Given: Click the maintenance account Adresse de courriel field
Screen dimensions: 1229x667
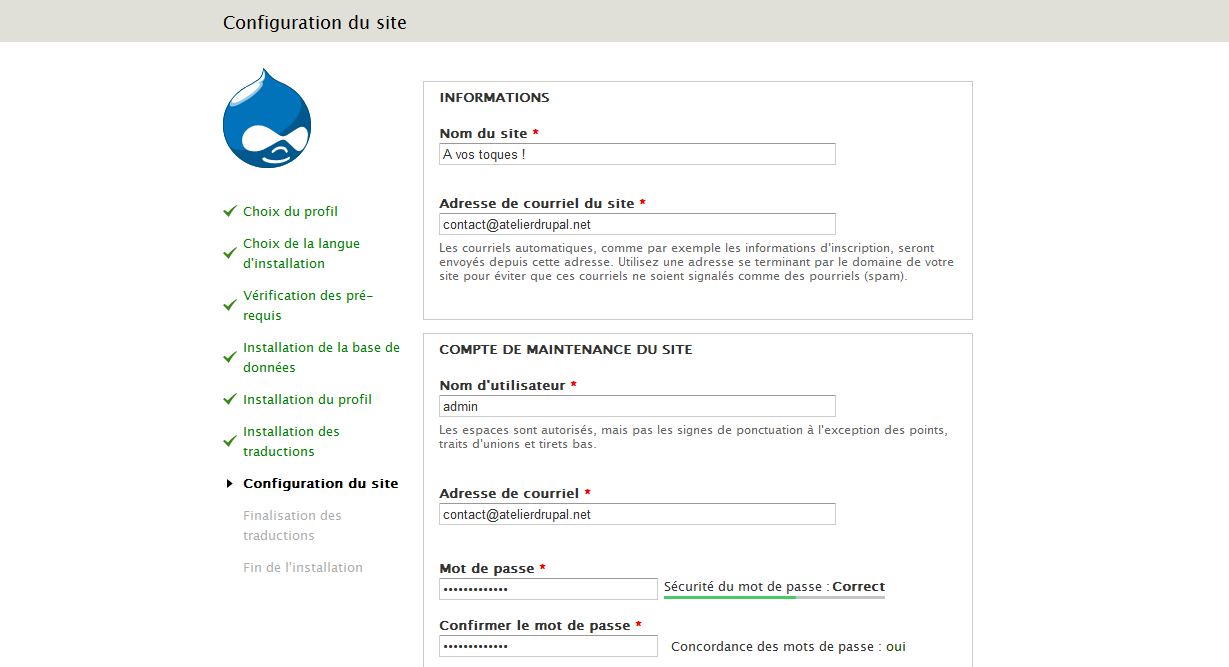Looking at the screenshot, I should [637, 514].
